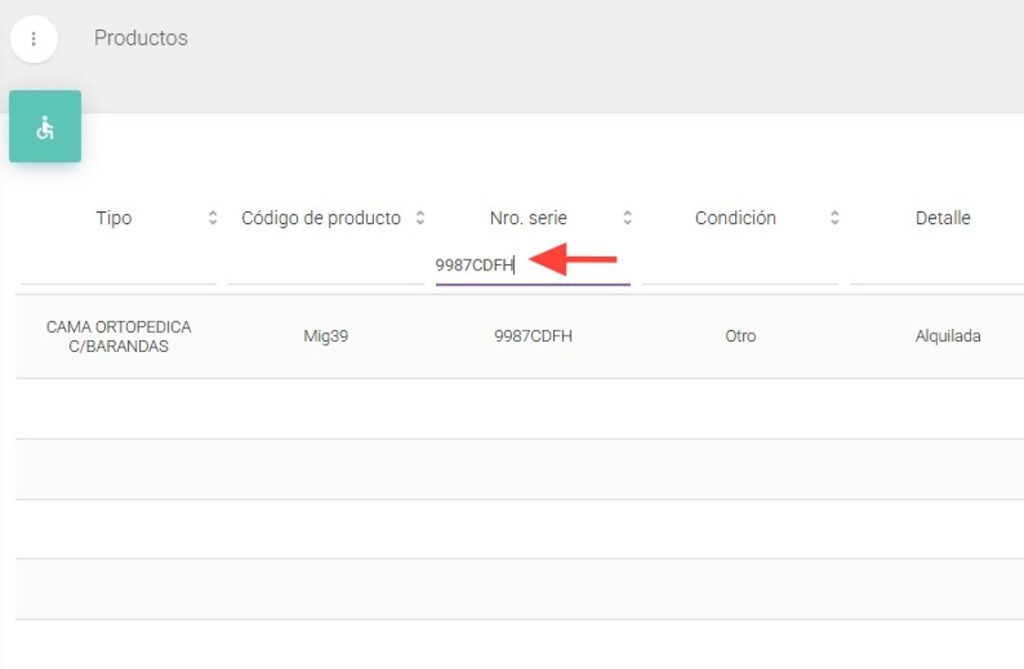This screenshot has width=1024, height=669.
Task: Click the Nro. serie header label
Action: pos(528,218)
